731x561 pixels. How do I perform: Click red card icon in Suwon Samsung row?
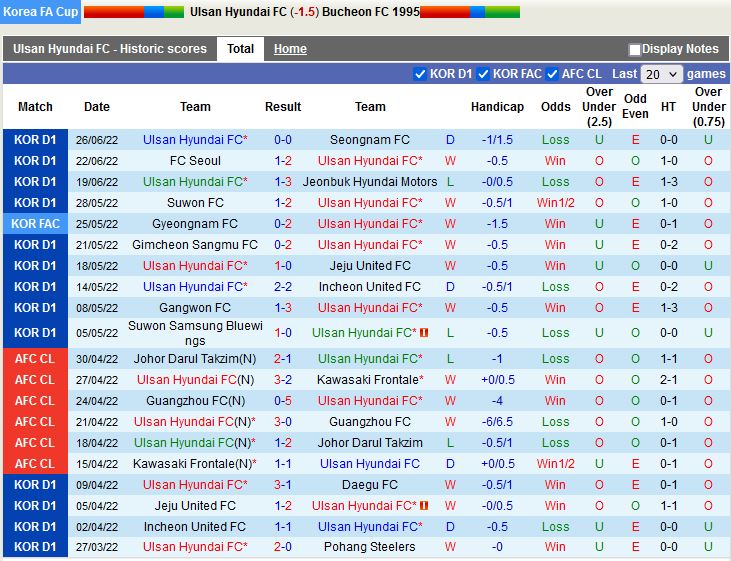[x=424, y=333]
